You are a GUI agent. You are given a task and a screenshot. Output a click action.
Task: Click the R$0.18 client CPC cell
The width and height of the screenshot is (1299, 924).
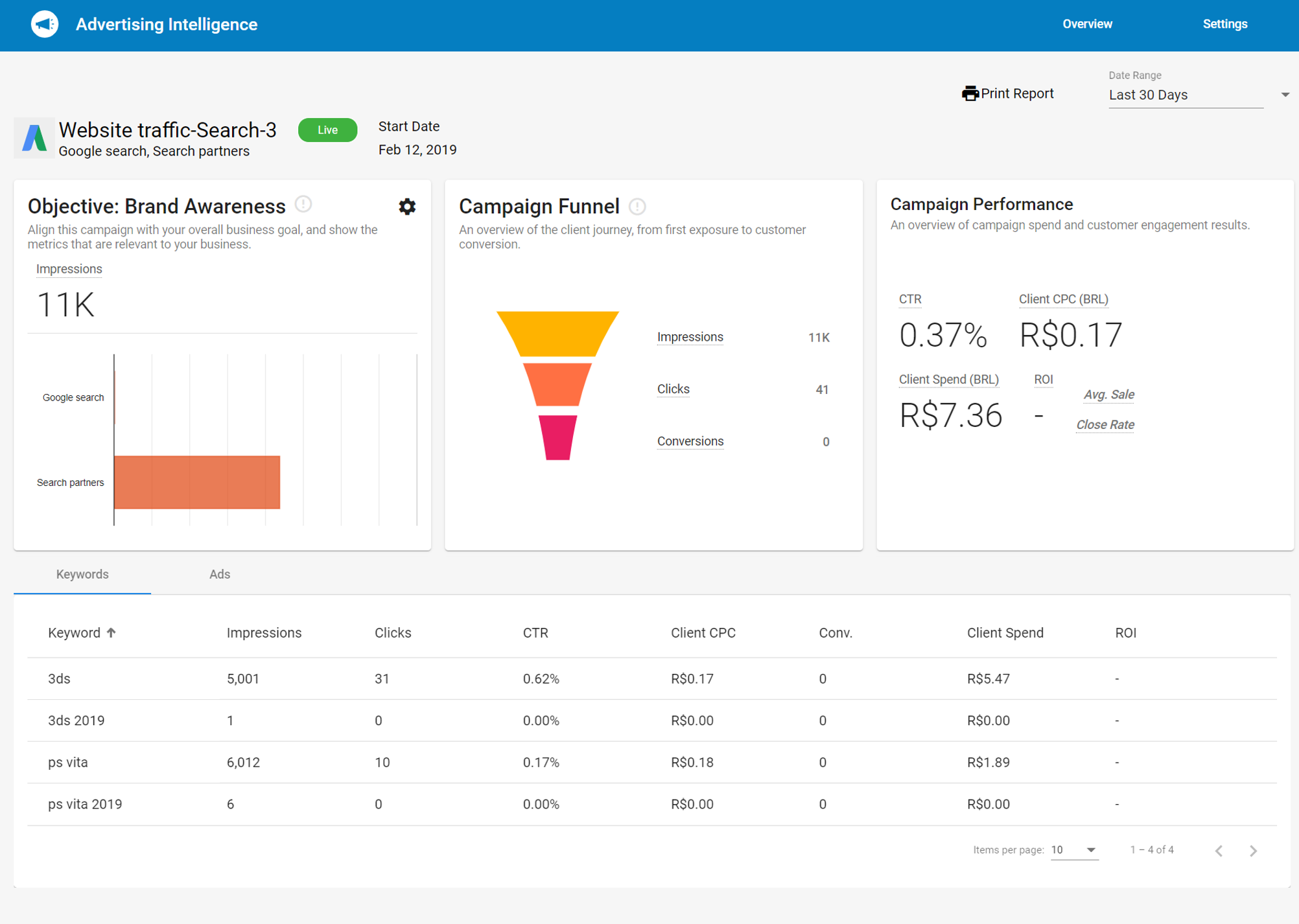pyautogui.click(x=692, y=763)
